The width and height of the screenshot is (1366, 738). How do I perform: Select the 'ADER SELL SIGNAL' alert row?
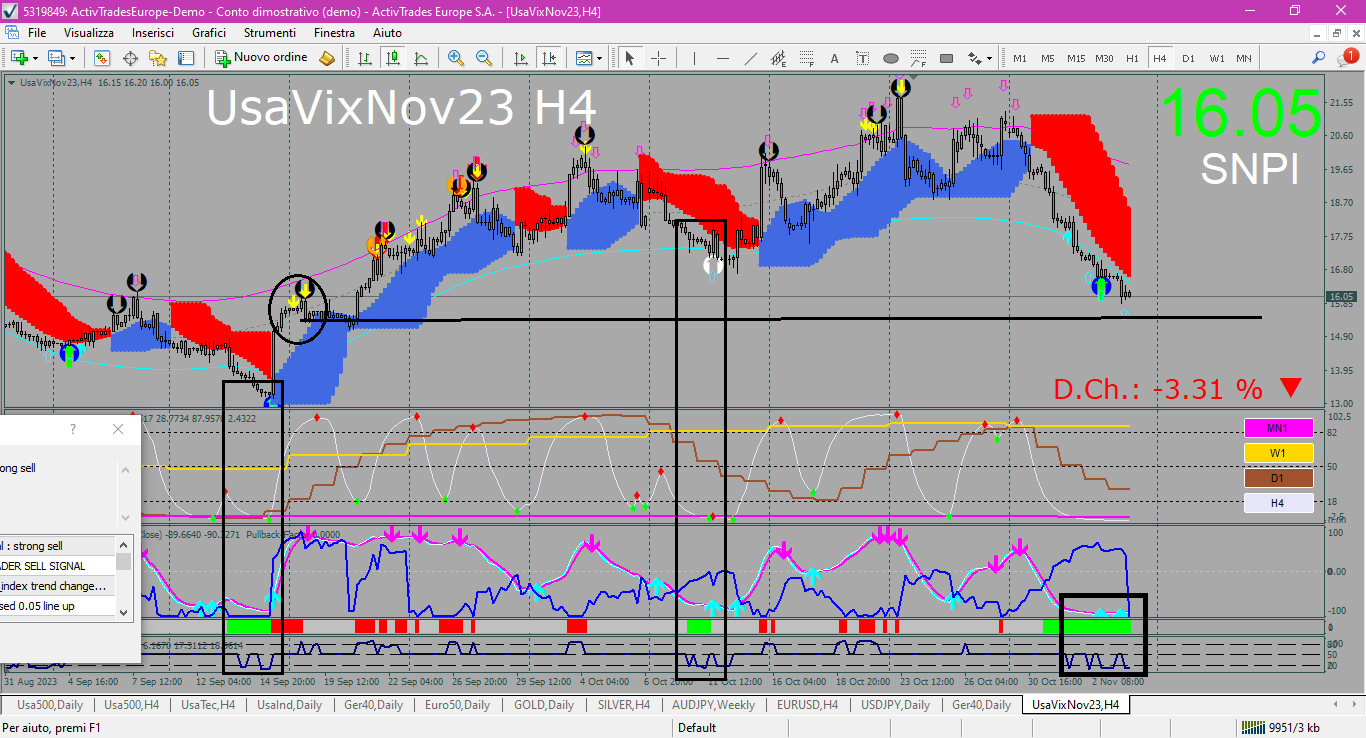(58, 566)
